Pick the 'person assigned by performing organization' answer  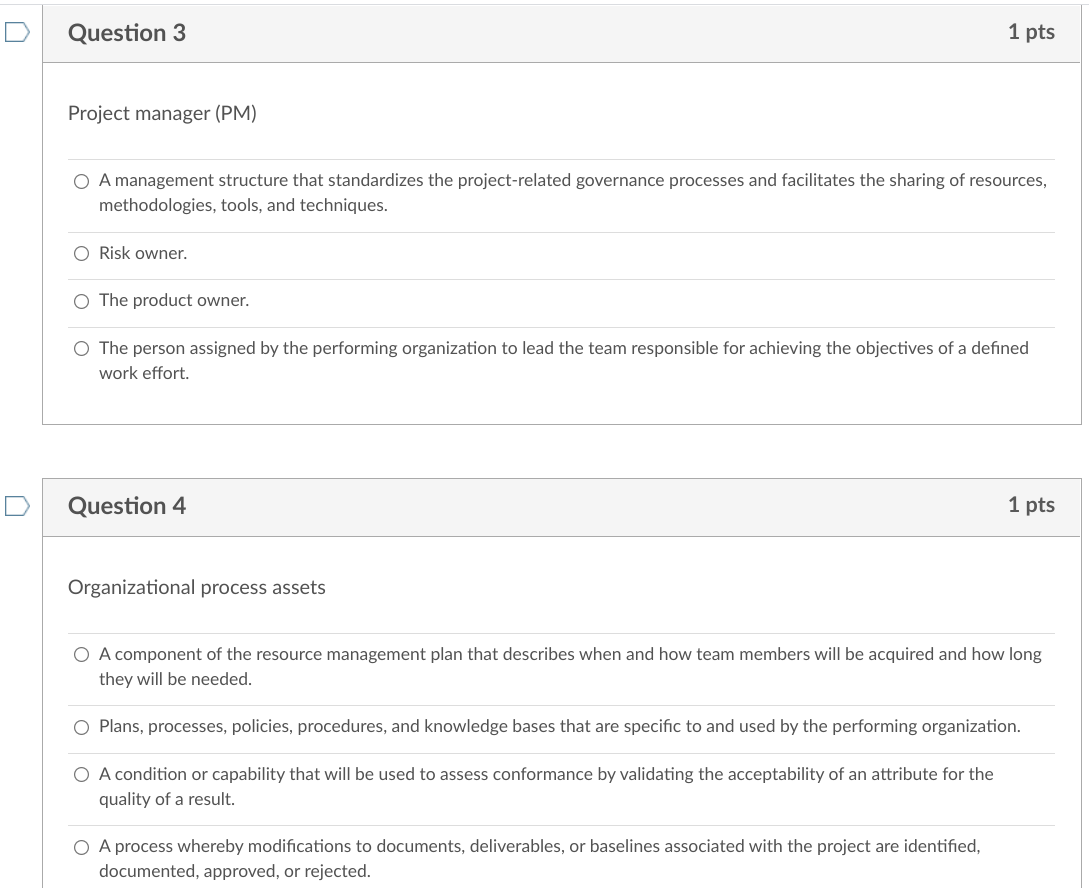[x=81, y=348]
